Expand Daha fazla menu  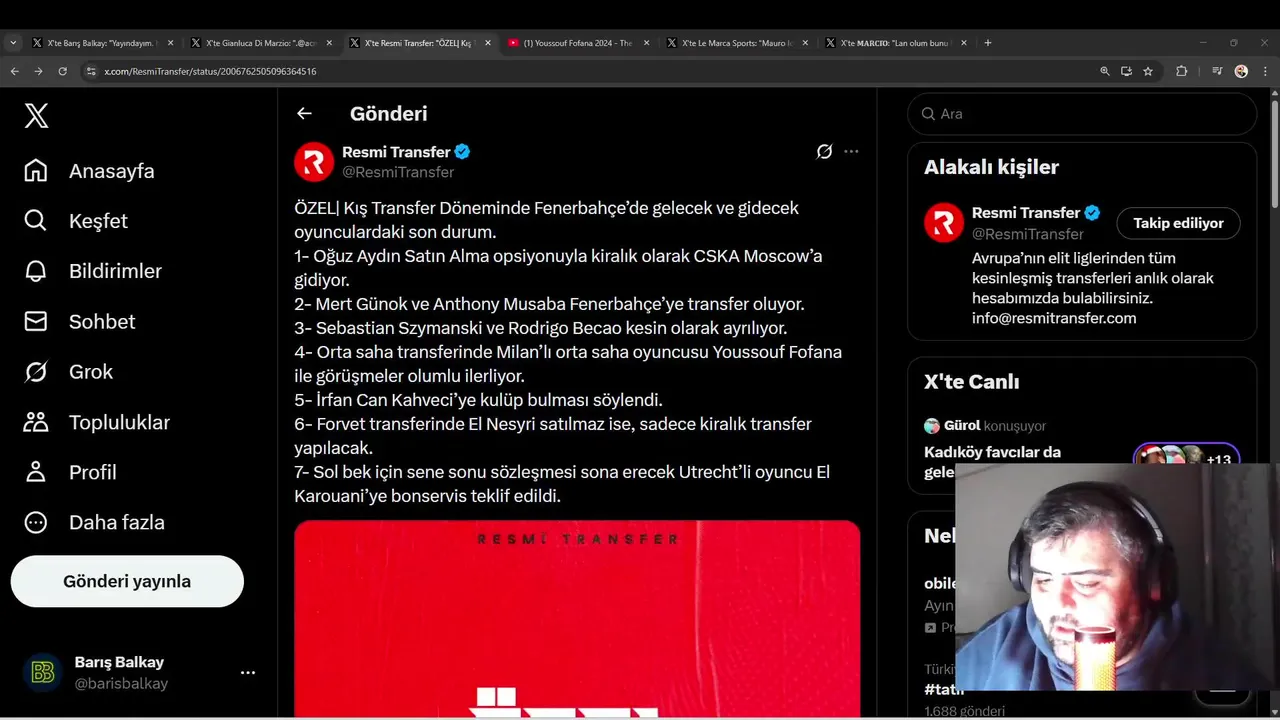click(x=94, y=522)
